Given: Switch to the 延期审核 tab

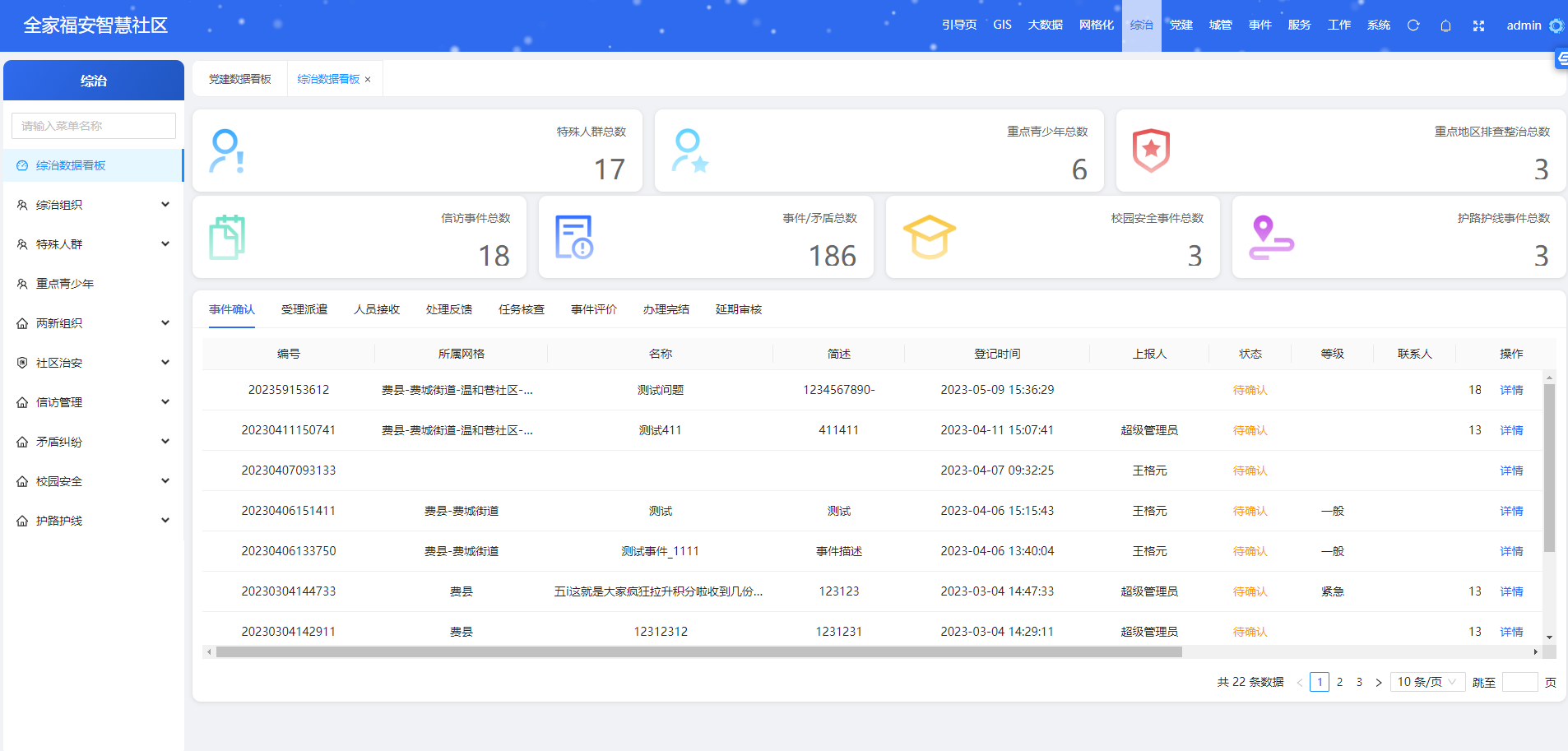Looking at the screenshot, I should coord(739,309).
